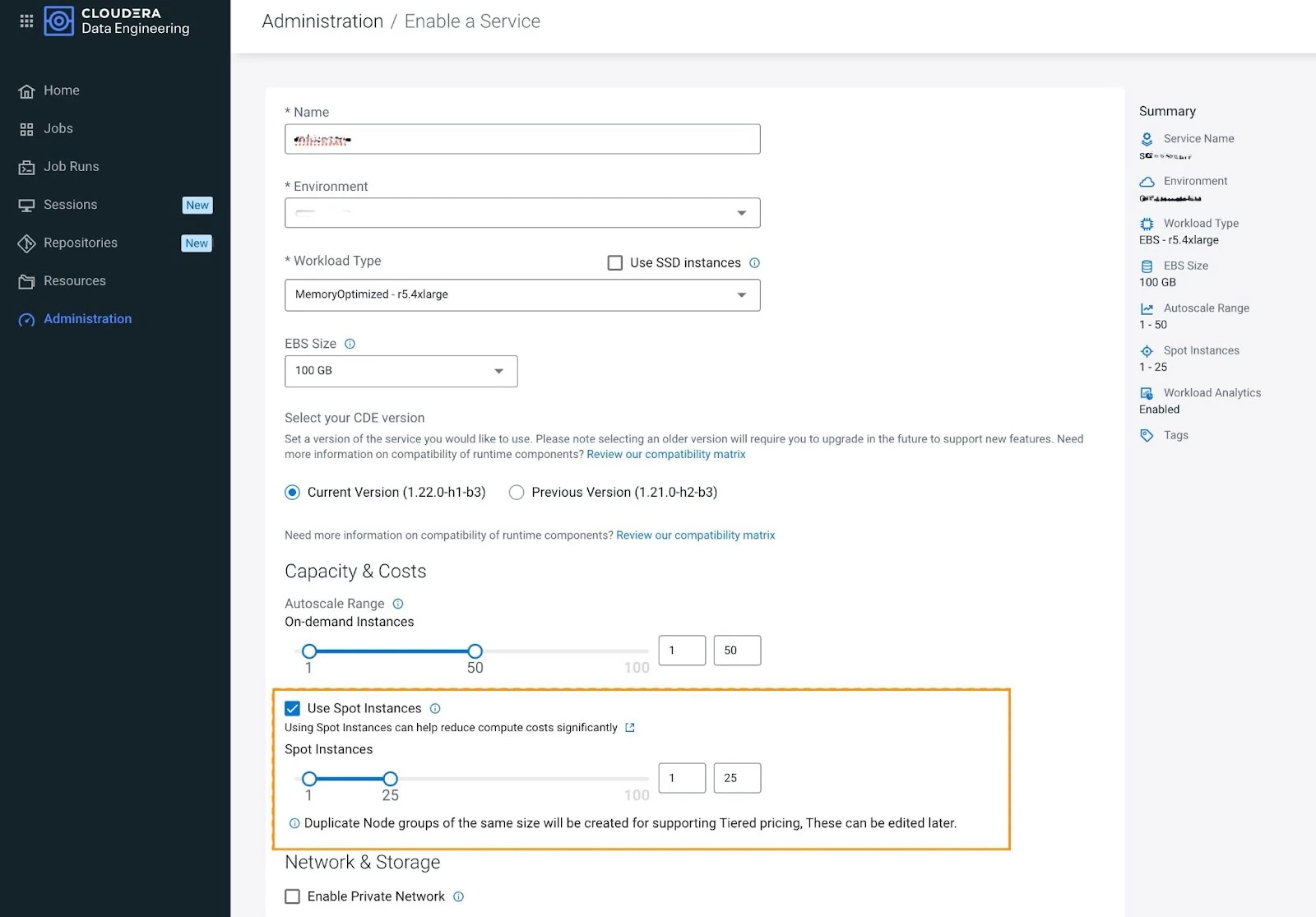Click the Resources folder icon in sidebar
This screenshot has width=1316, height=917.
[26, 281]
